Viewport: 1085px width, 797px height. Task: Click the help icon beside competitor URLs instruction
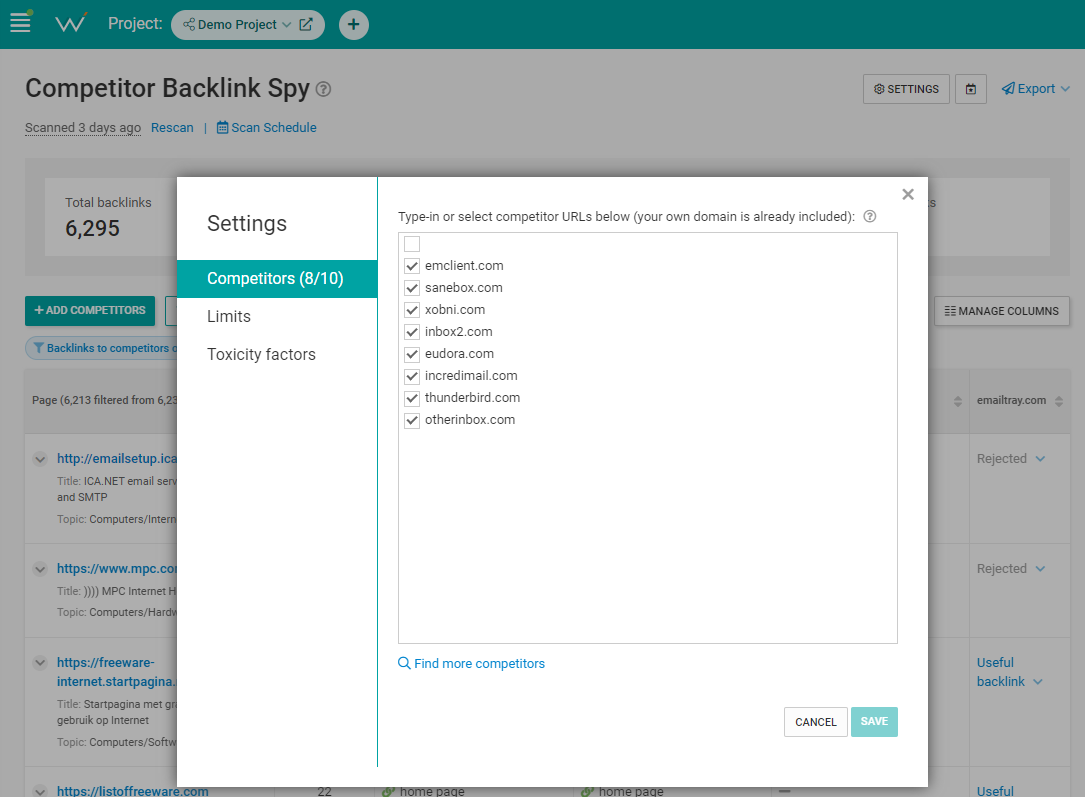870,217
